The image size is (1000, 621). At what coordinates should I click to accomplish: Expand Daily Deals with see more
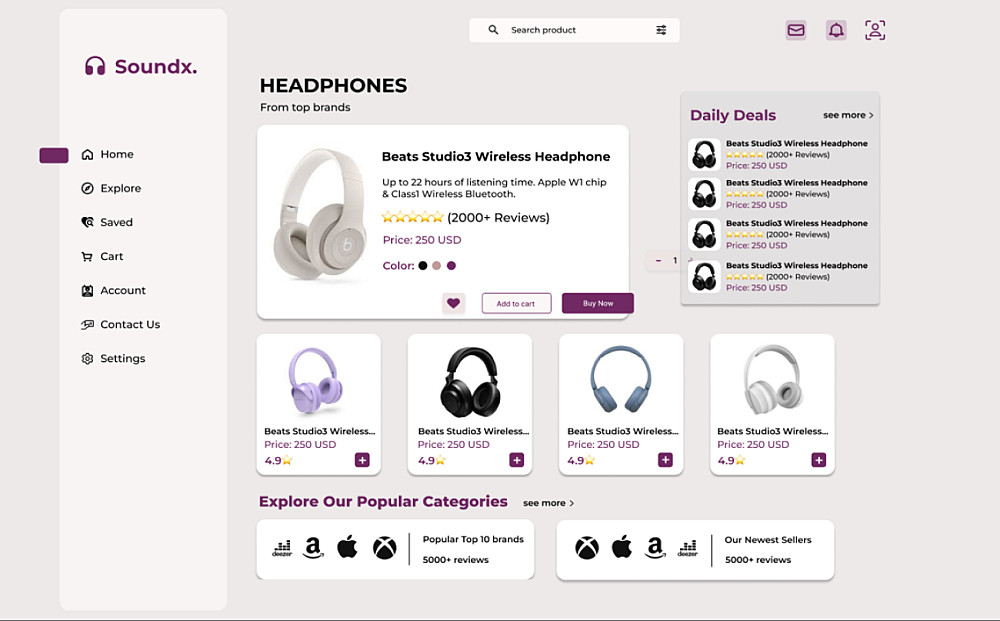(848, 115)
